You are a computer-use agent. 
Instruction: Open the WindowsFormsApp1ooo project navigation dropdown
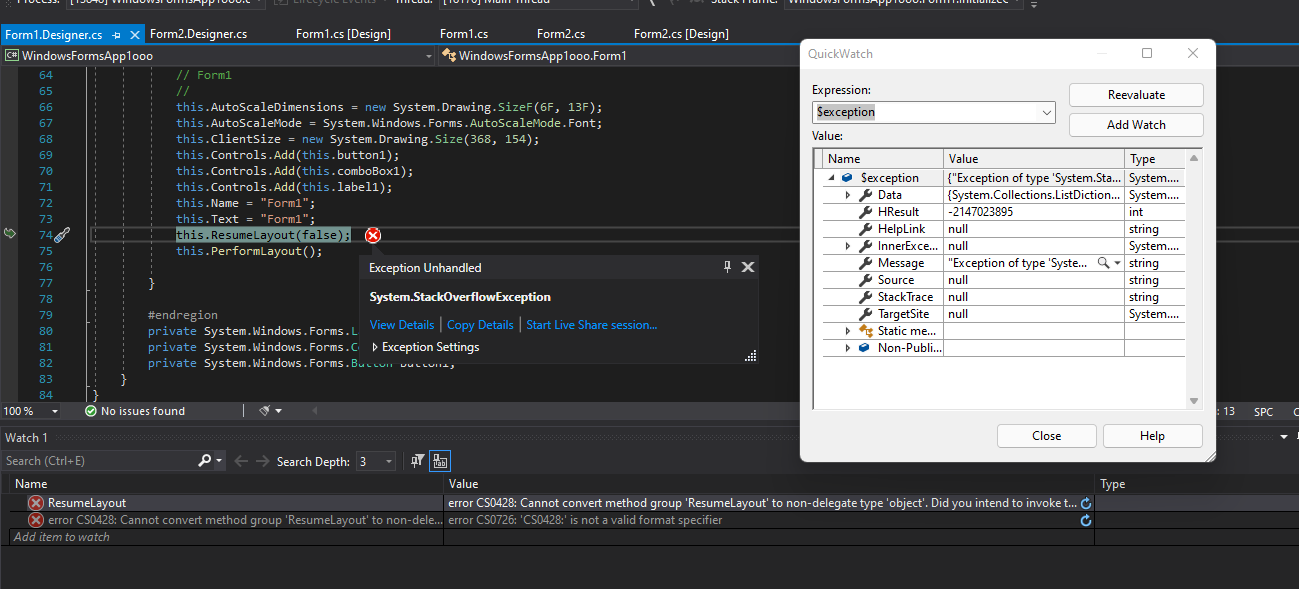427,56
